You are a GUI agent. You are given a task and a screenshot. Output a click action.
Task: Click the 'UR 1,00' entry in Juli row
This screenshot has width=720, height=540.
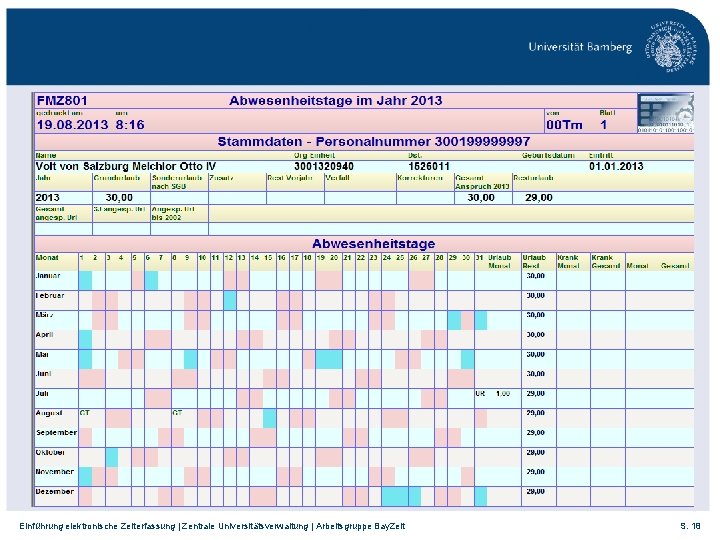[493, 394]
